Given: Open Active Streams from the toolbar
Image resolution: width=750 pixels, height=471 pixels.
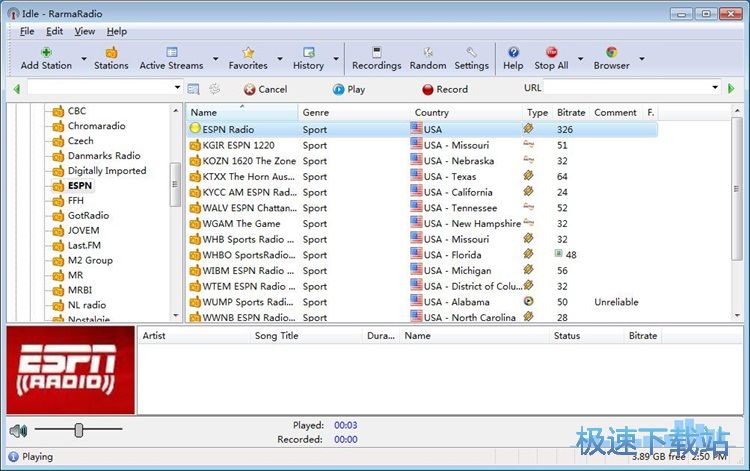Looking at the screenshot, I should (x=171, y=52).
